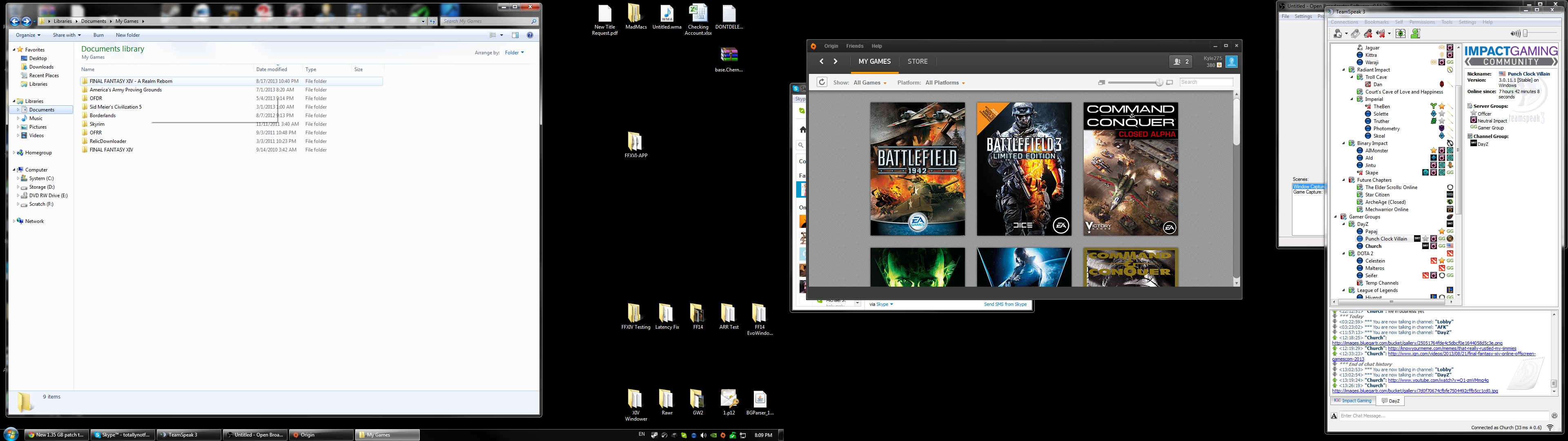The height and width of the screenshot is (441, 1568).
Task: Open the Origin Help menu
Action: tap(877, 46)
